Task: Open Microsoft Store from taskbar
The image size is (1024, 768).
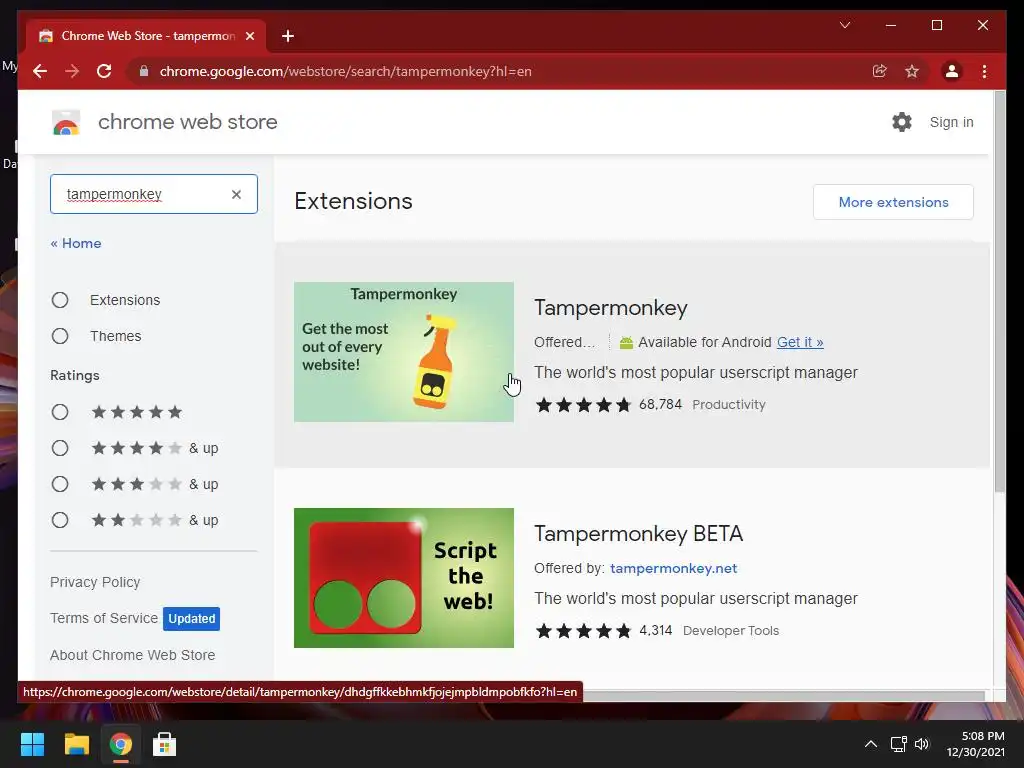Action: pyautogui.click(x=164, y=744)
